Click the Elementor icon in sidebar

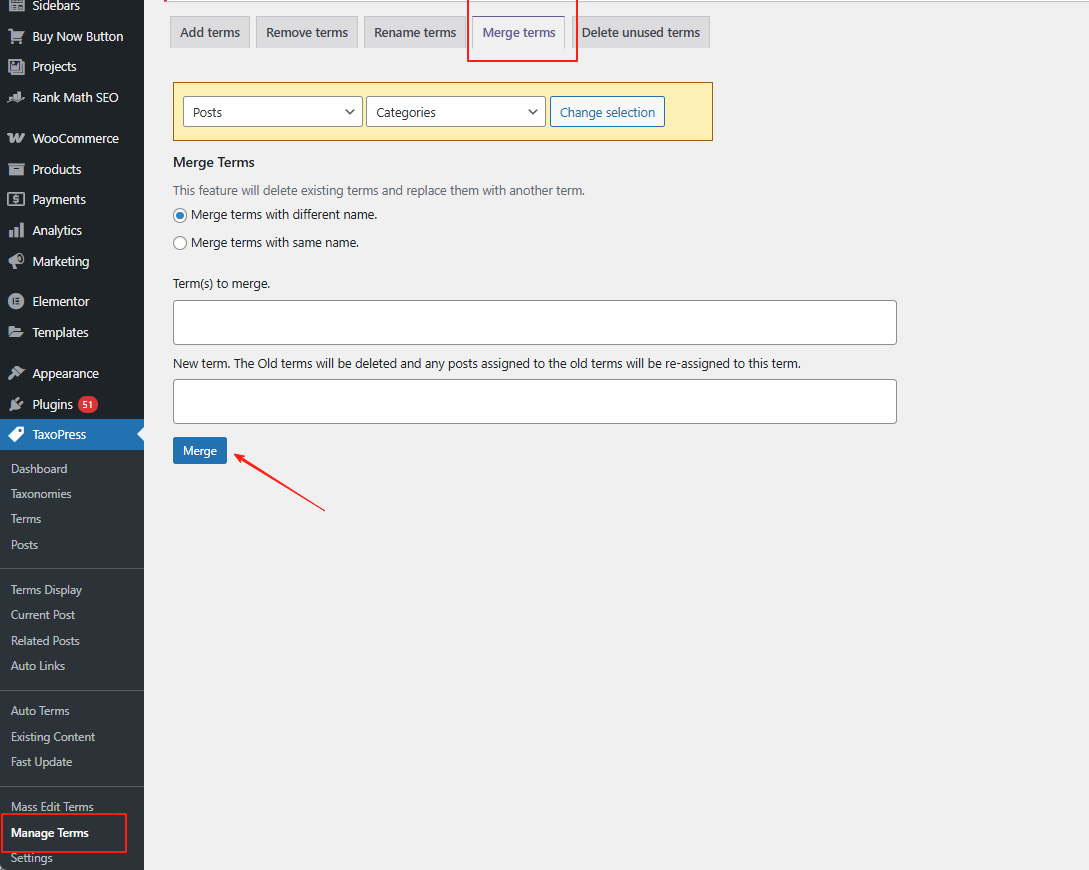[x=16, y=301]
